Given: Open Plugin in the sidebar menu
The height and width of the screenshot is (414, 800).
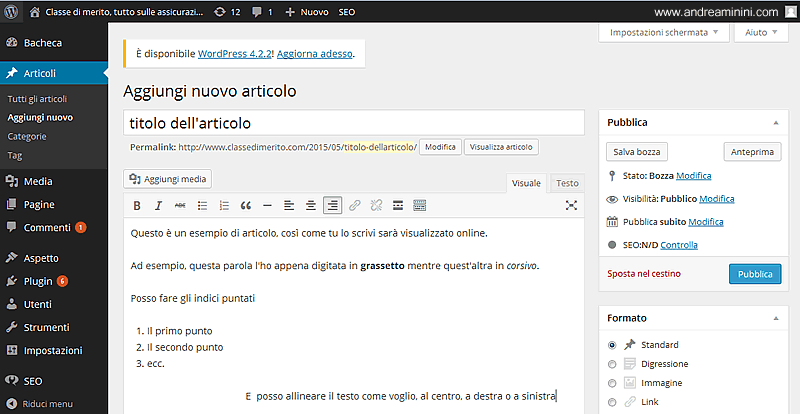Looking at the screenshot, I should tap(38, 281).
